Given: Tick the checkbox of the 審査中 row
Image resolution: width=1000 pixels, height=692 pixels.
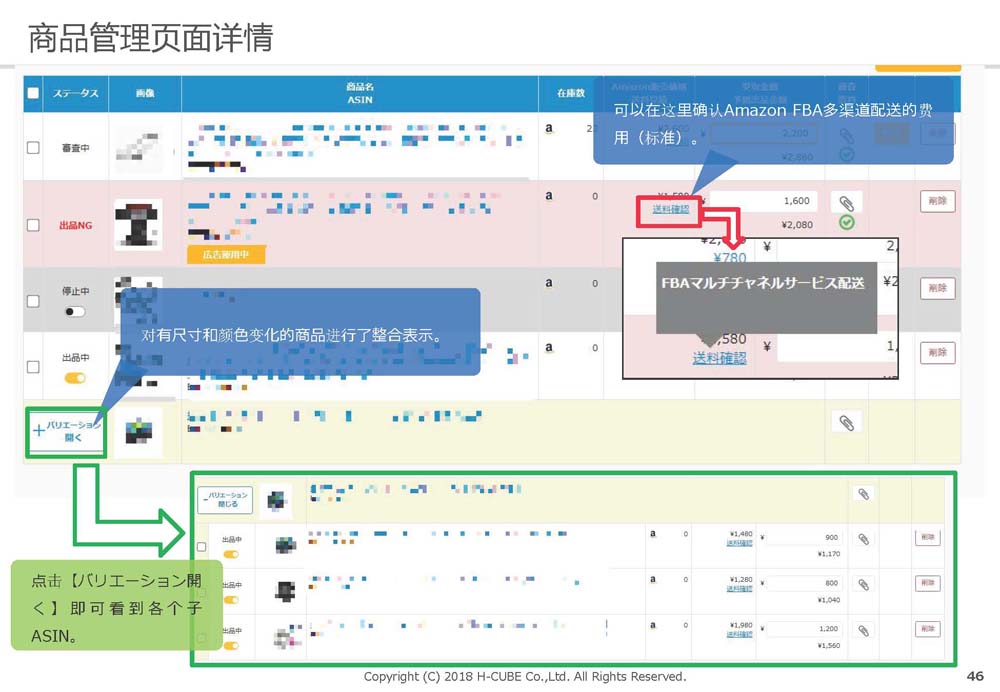Looking at the screenshot, I should [33, 148].
